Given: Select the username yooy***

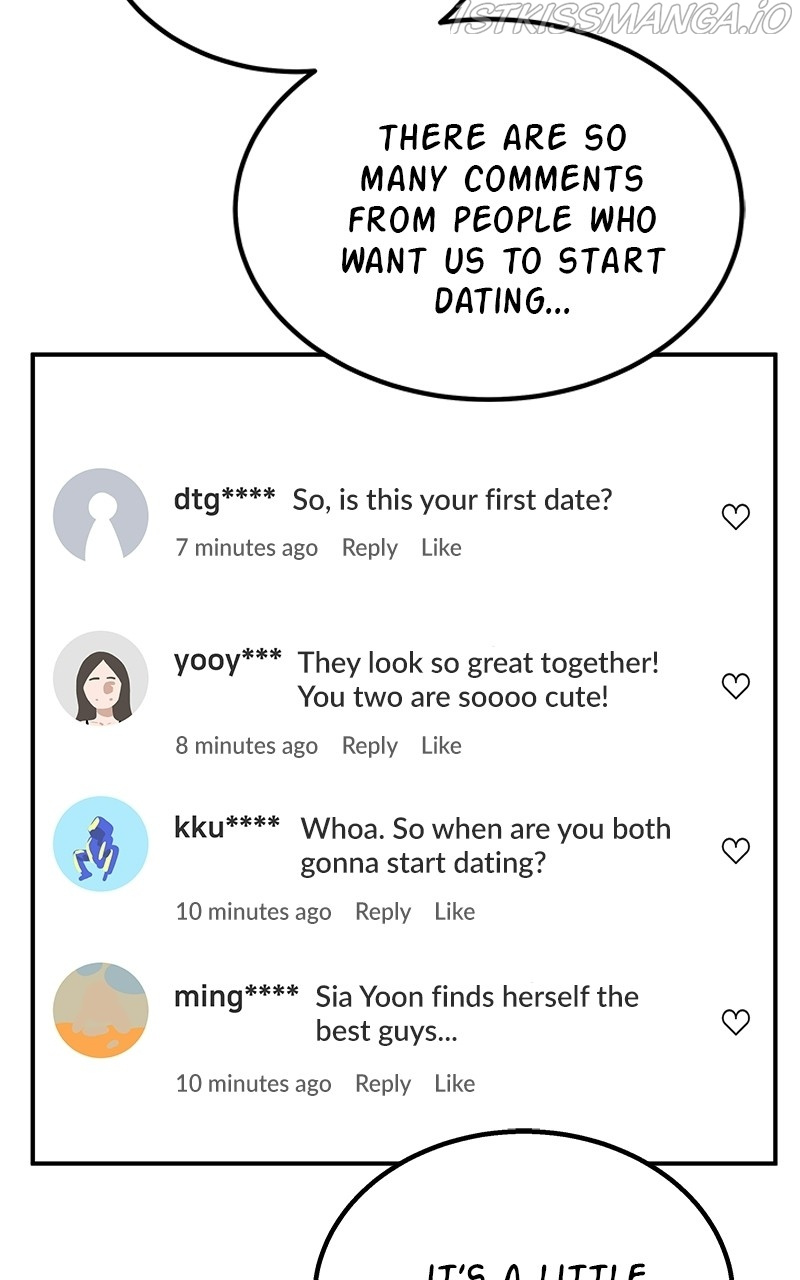Looking at the screenshot, I should tap(227, 661).
